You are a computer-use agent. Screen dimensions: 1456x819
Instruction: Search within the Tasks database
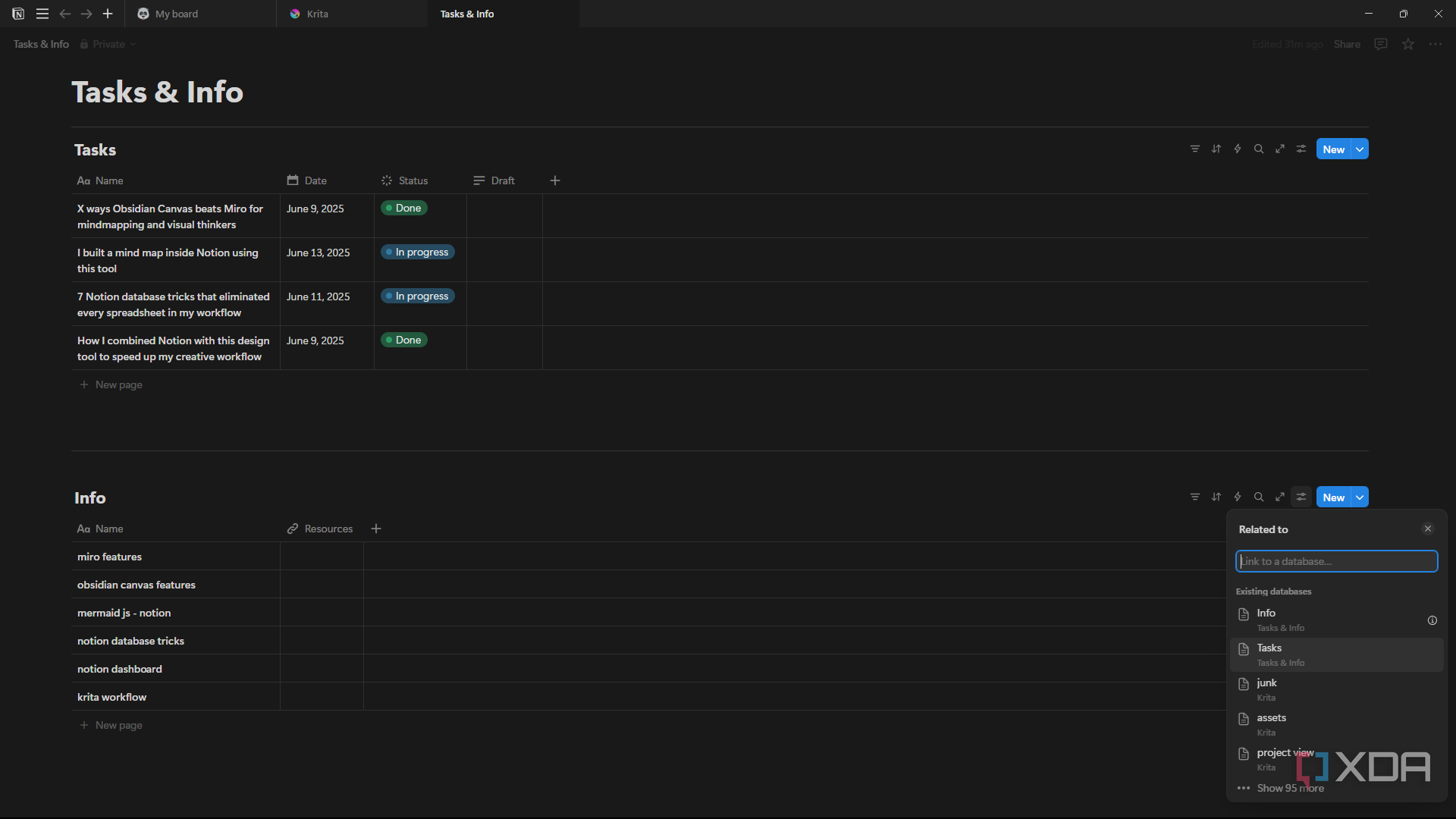(1259, 149)
